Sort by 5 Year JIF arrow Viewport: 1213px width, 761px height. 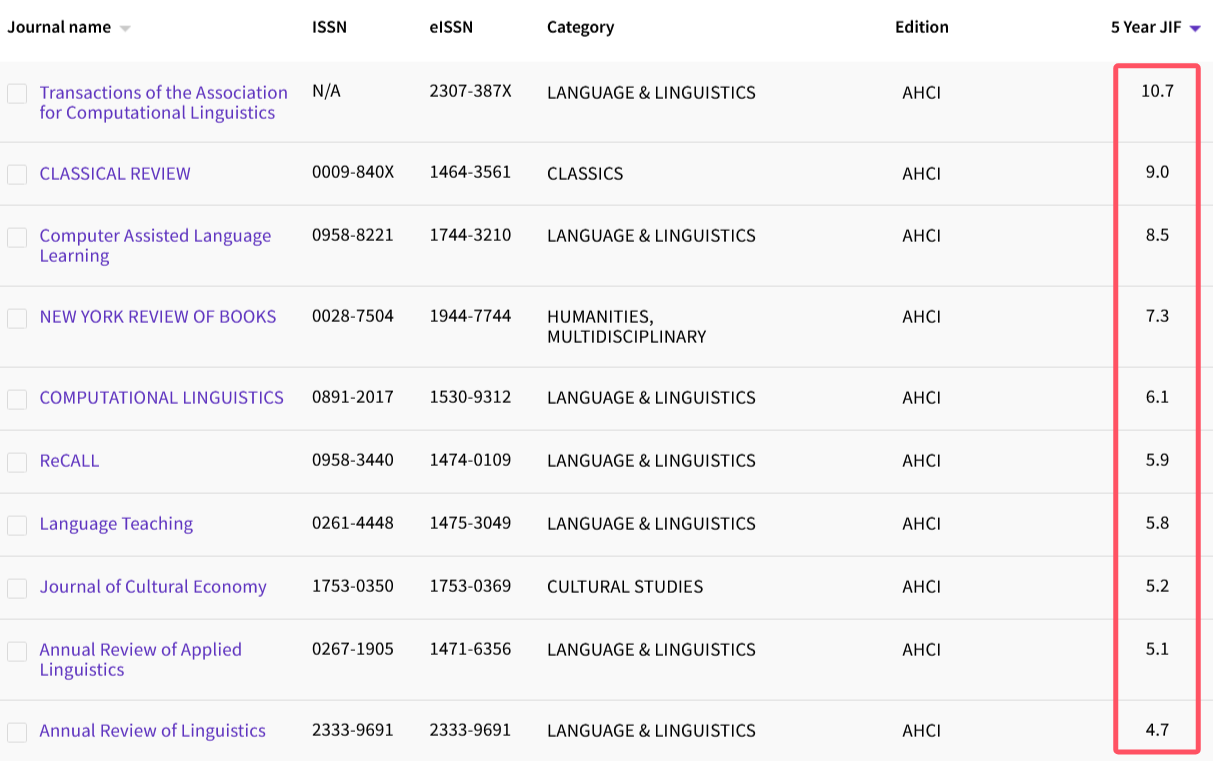coord(1195,29)
